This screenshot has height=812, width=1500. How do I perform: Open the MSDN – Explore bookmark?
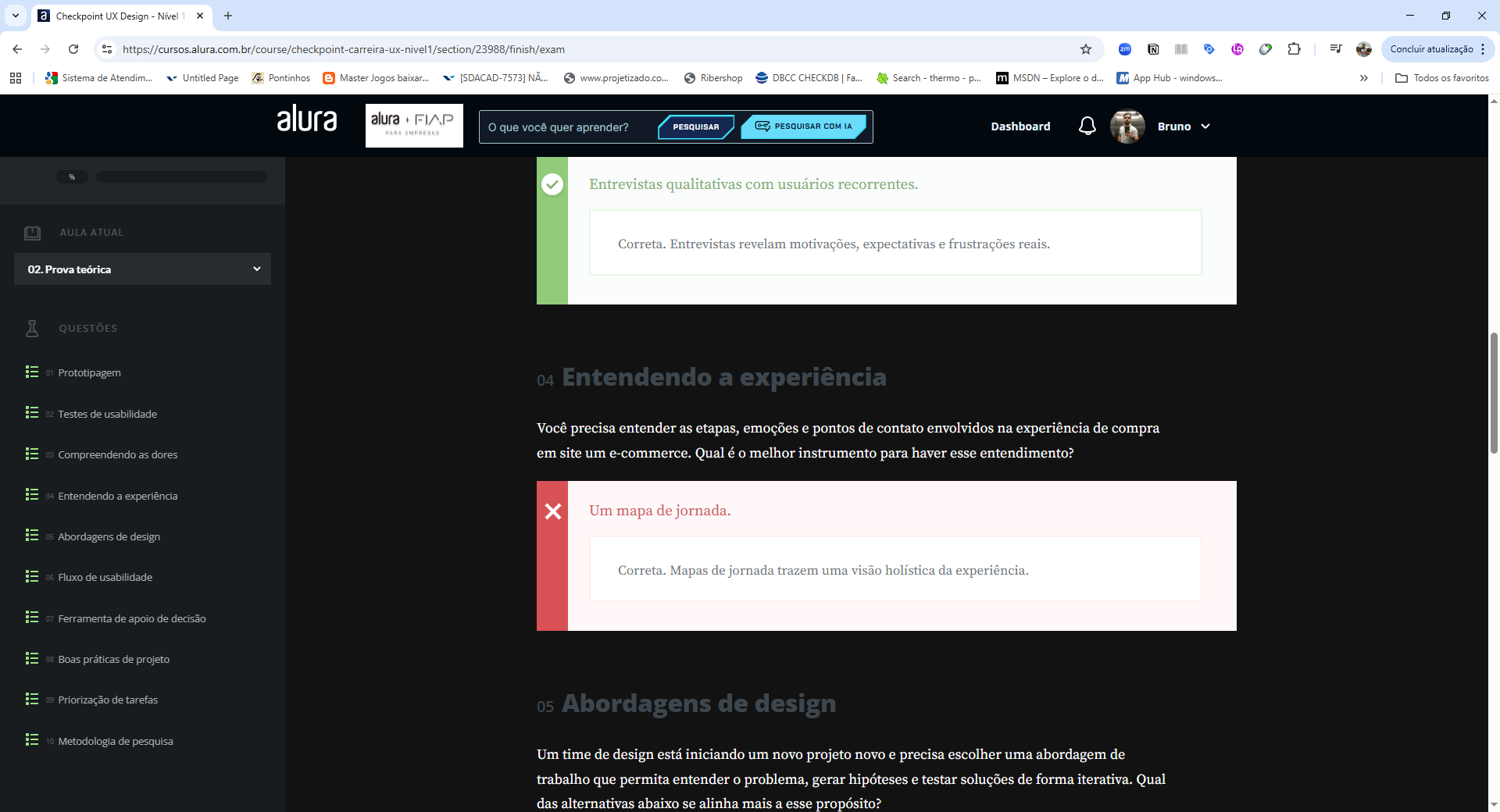point(1049,78)
